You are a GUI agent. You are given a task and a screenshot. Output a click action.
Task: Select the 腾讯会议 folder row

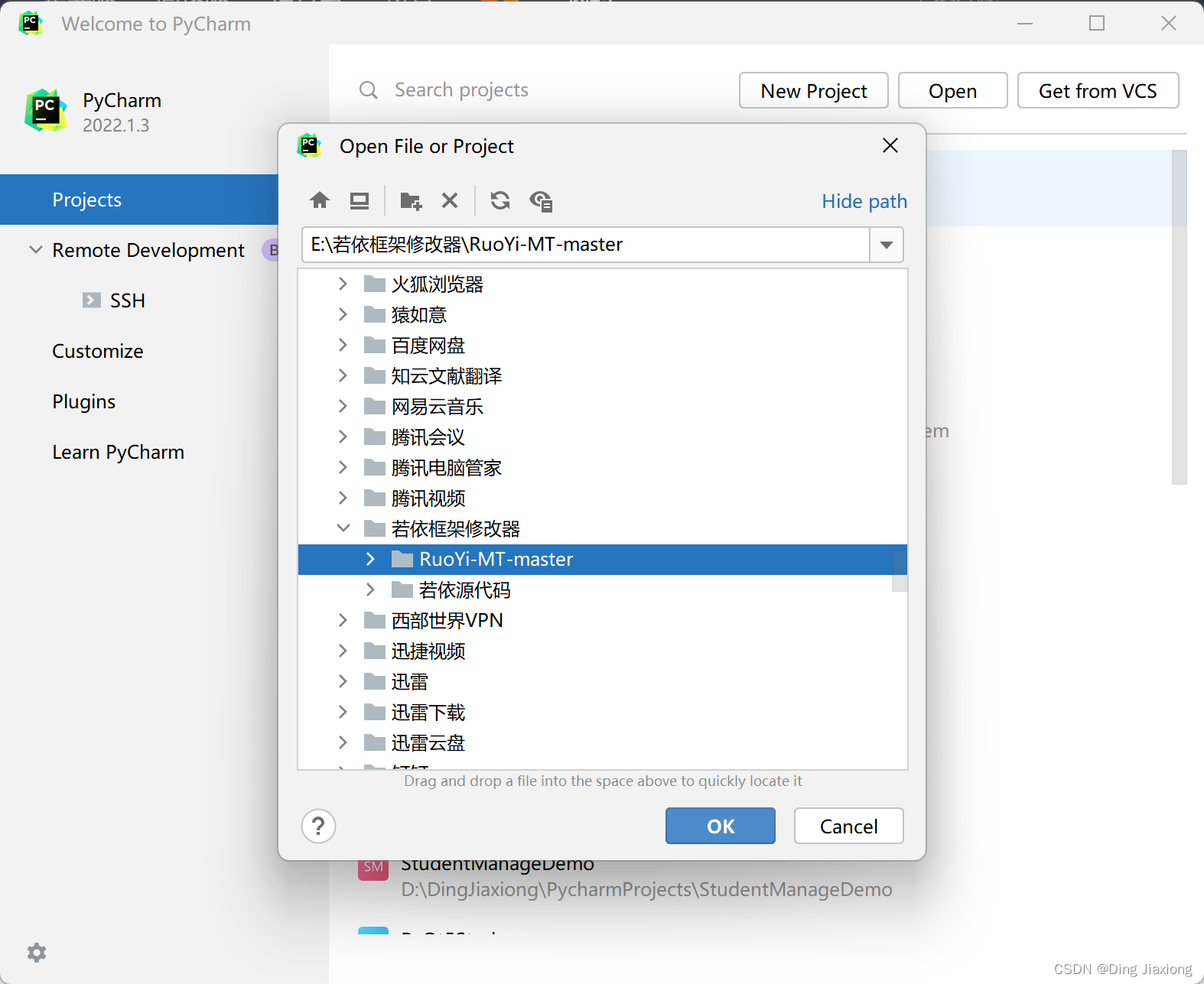[x=603, y=437]
